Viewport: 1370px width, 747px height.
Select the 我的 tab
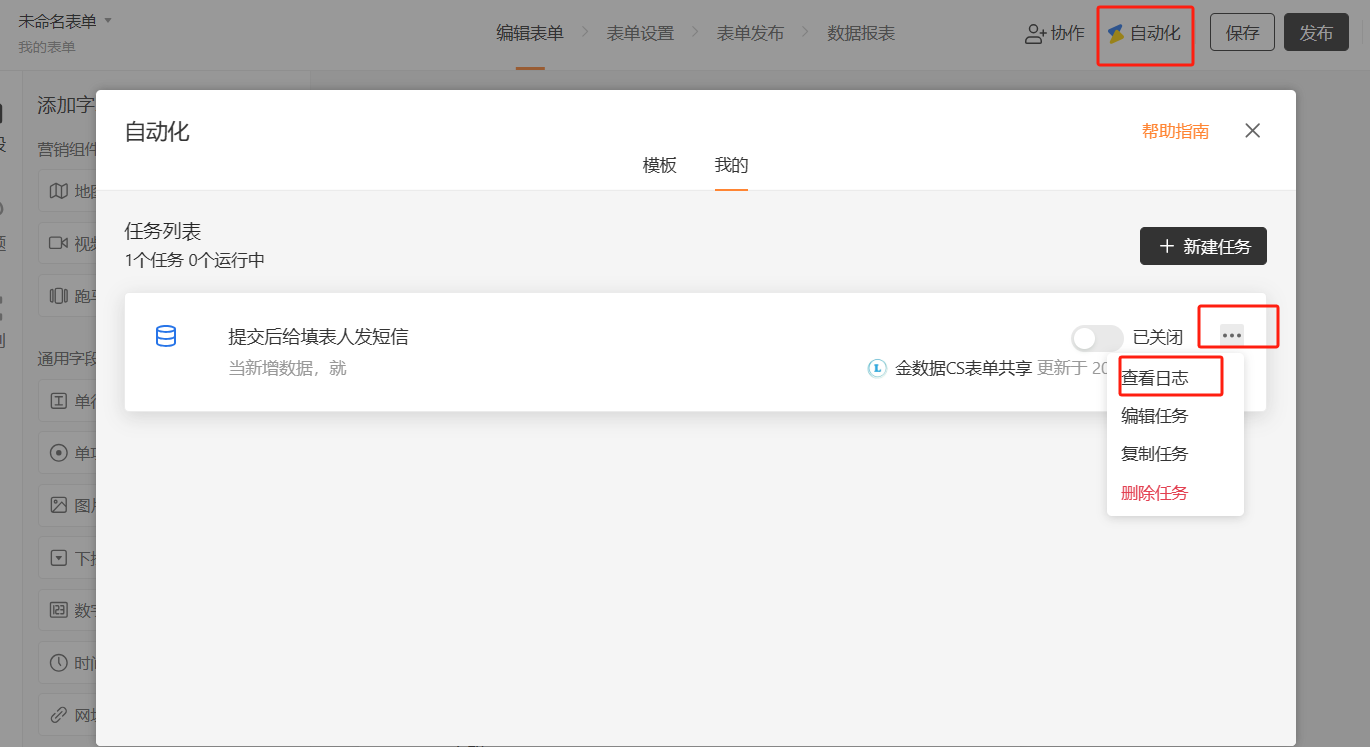coord(731,165)
